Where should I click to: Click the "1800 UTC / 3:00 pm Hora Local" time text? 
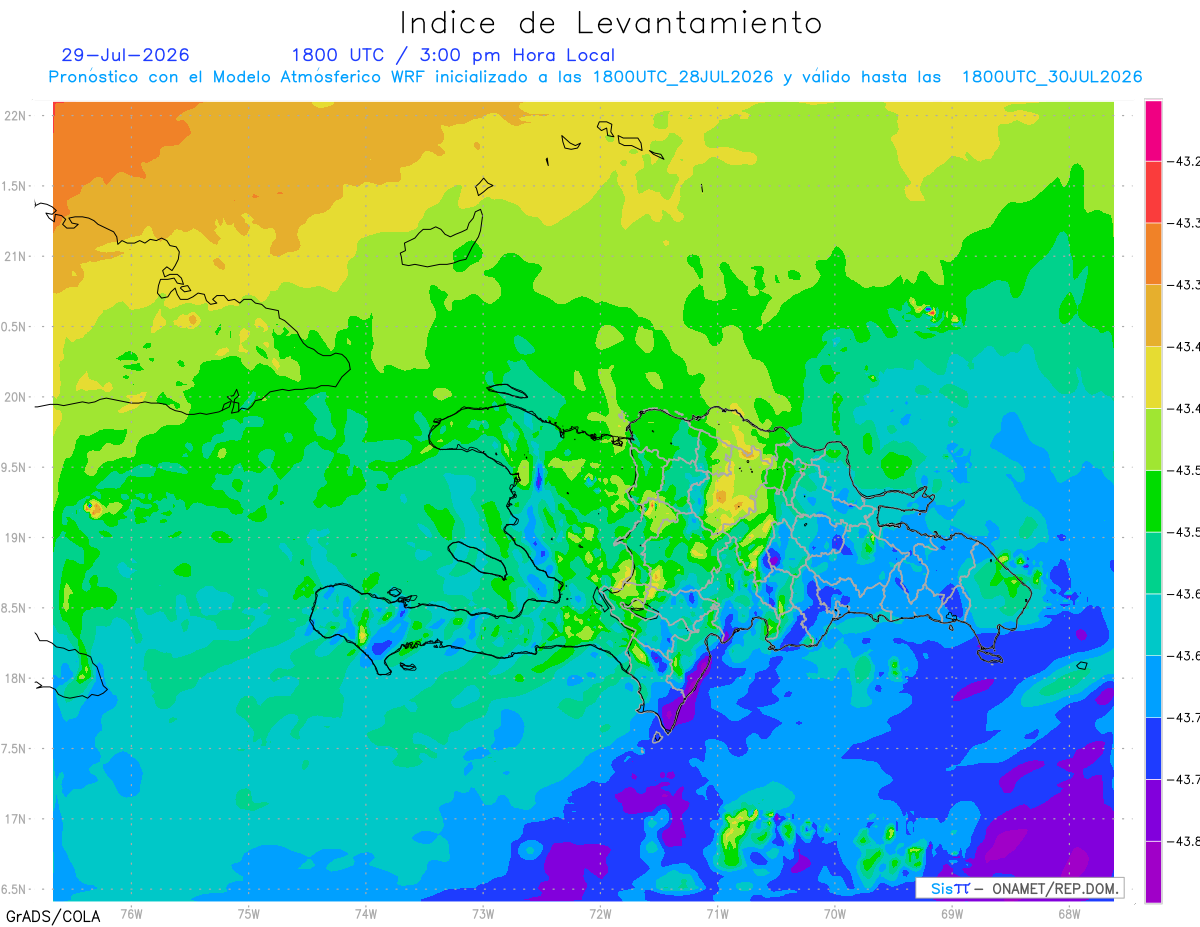click(453, 55)
